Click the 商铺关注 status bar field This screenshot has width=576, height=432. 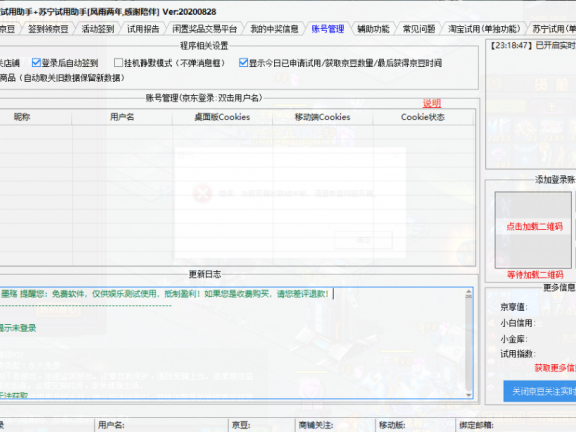coord(335,425)
